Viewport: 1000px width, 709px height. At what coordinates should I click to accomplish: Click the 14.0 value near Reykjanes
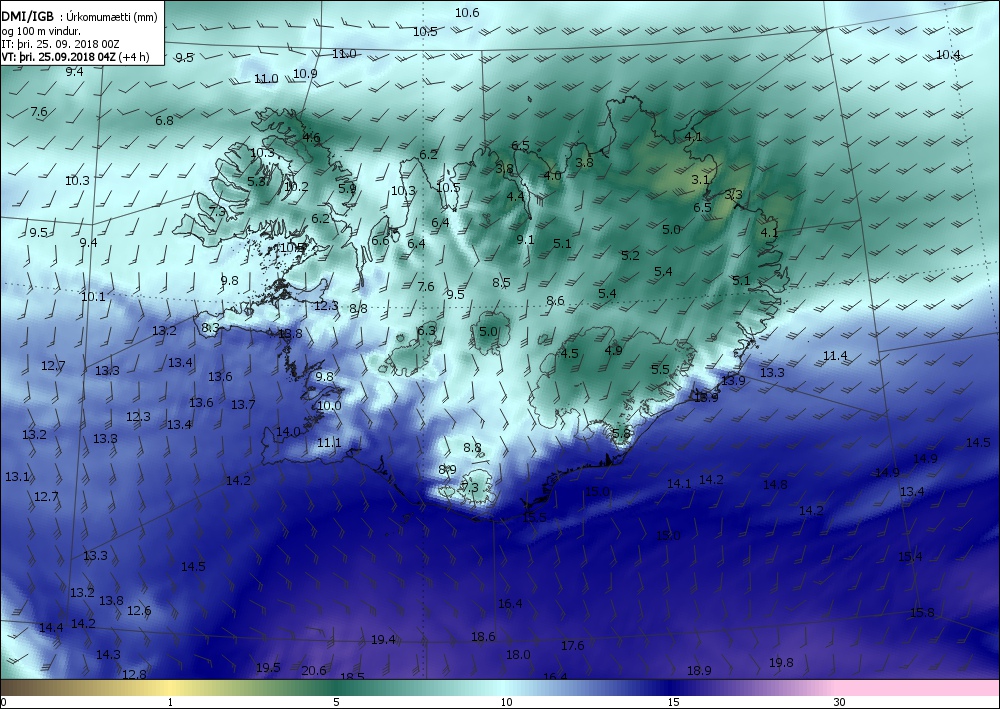click(x=288, y=431)
